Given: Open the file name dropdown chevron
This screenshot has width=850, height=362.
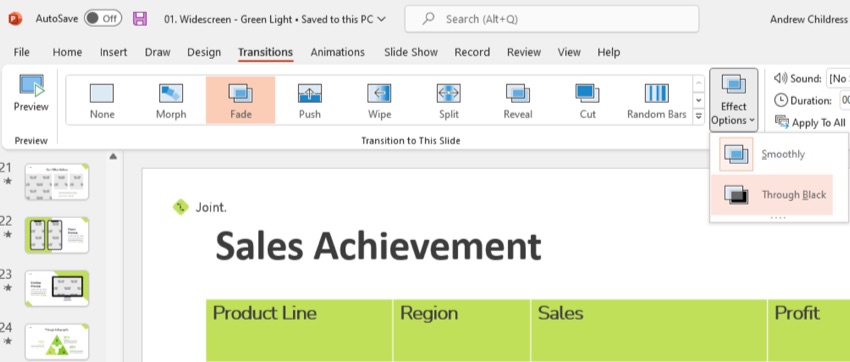Looking at the screenshot, I should point(381,19).
